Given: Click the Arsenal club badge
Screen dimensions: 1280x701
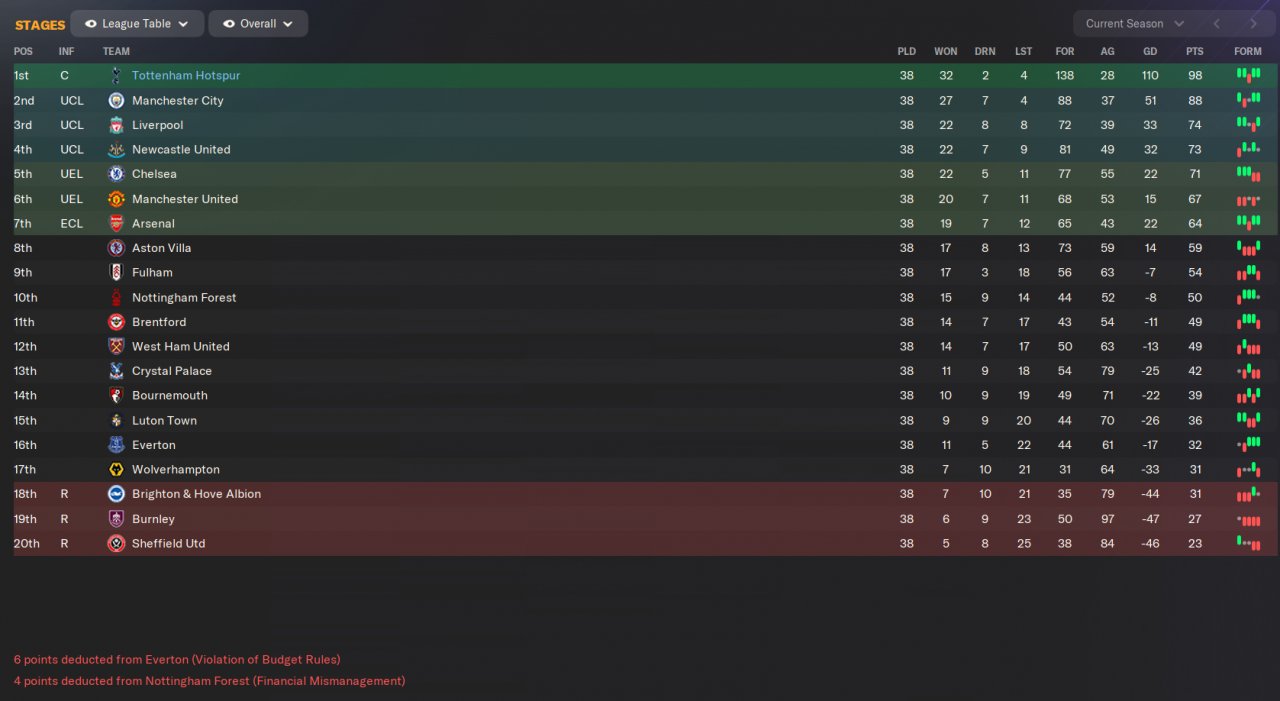Looking at the screenshot, I should tap(116, 223).
